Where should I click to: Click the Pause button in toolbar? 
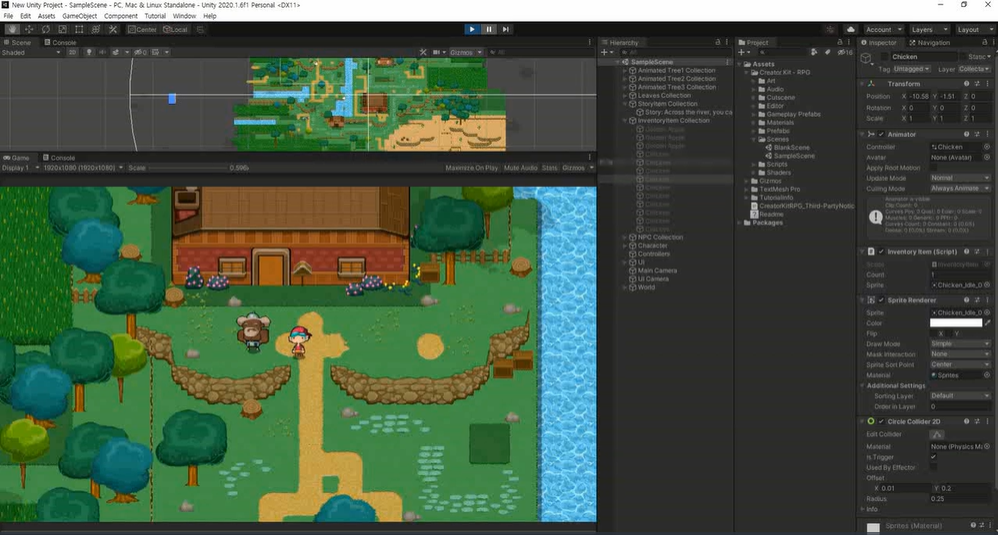click(x=489, y=29)
